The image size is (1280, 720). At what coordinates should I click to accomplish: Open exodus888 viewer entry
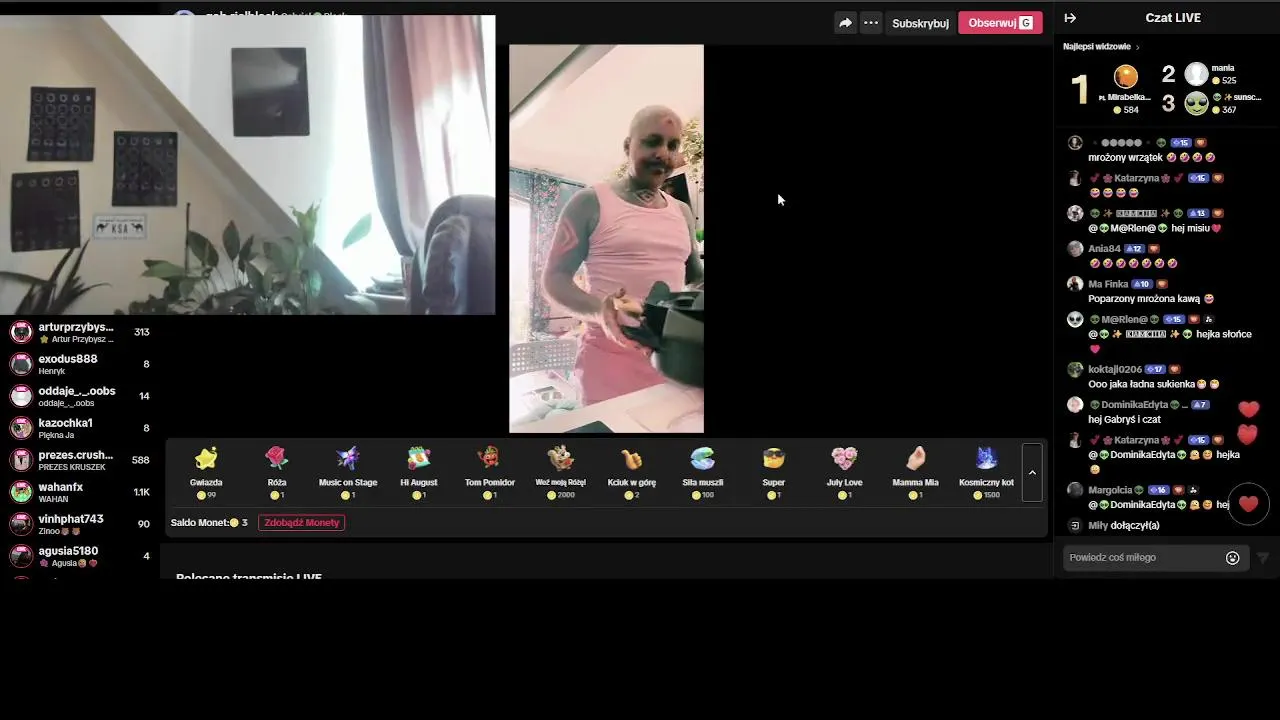pyautogui.click(x=80, y=364)
